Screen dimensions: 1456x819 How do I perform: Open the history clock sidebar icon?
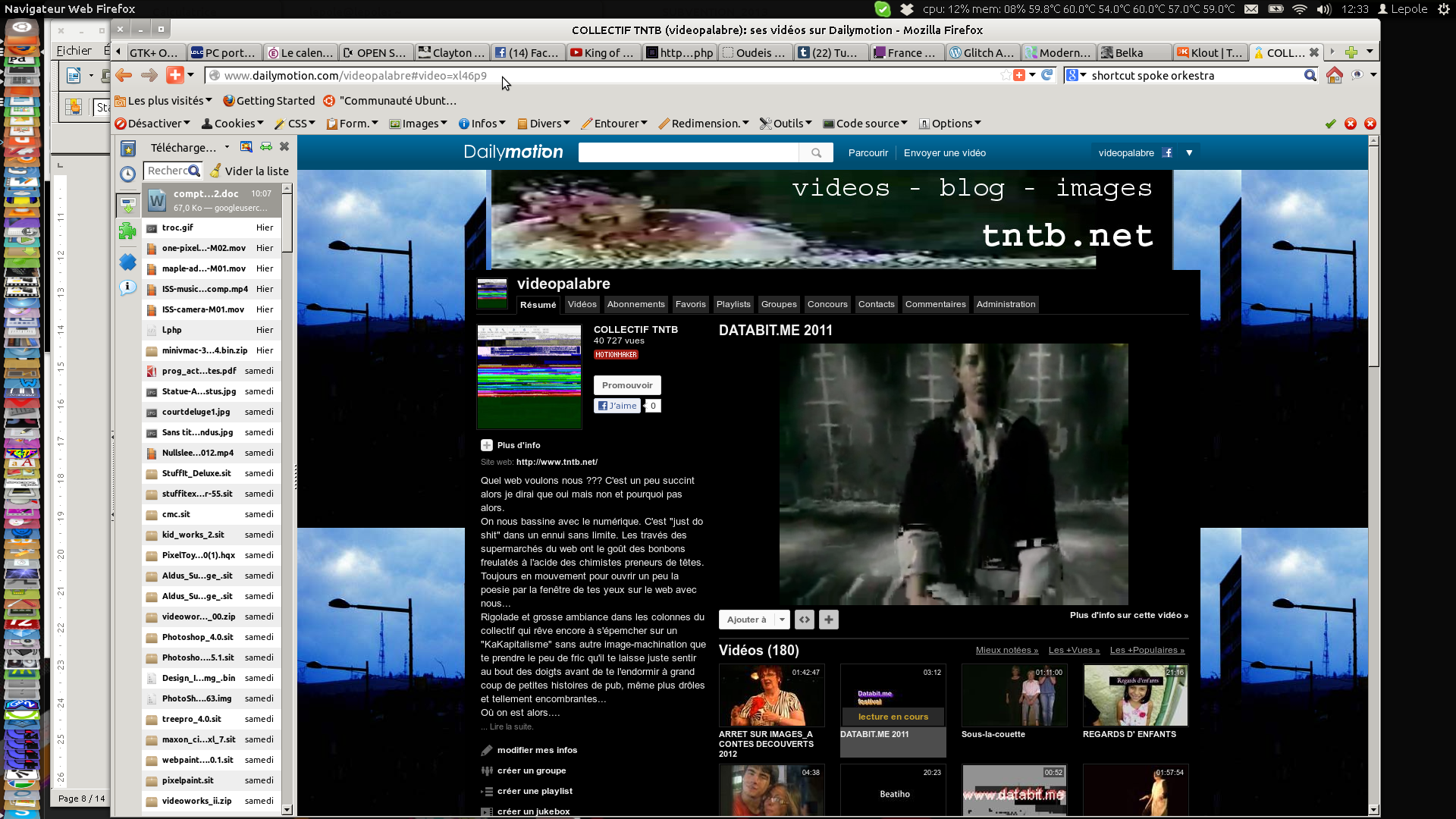[128, 174]
